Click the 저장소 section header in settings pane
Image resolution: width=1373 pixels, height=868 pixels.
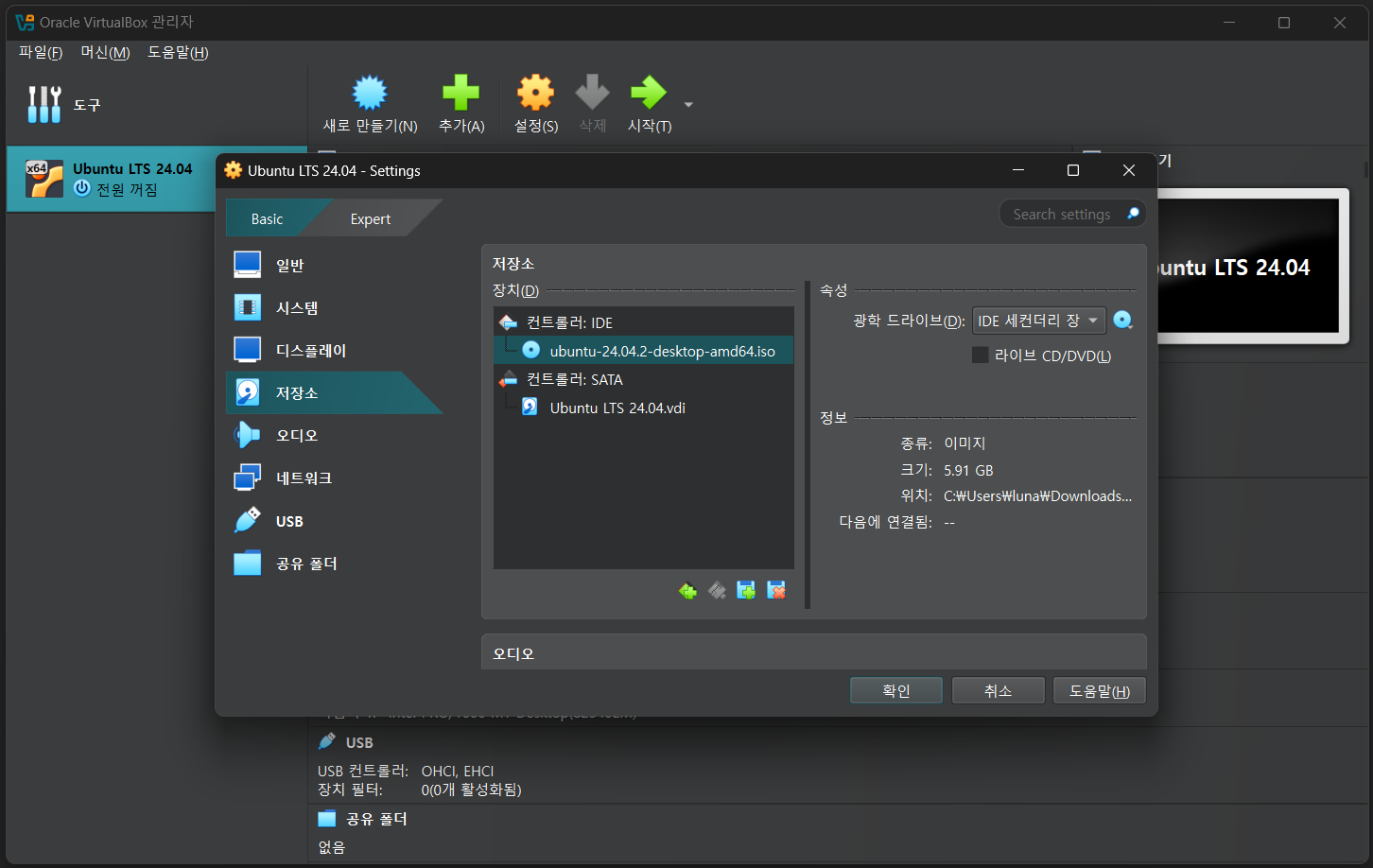coord(513,263)
